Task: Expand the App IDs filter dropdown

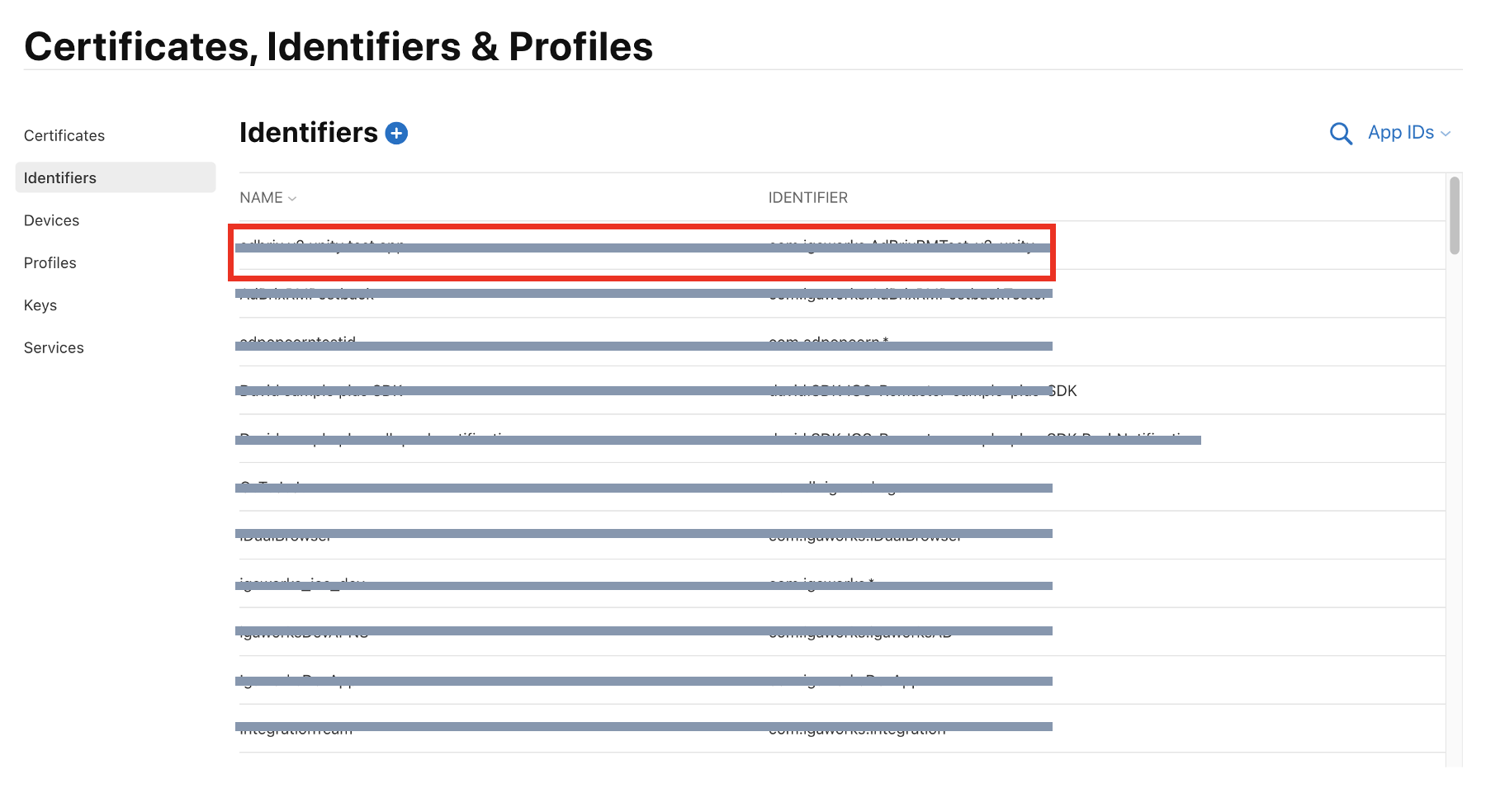Action: tap(1408, 133)
